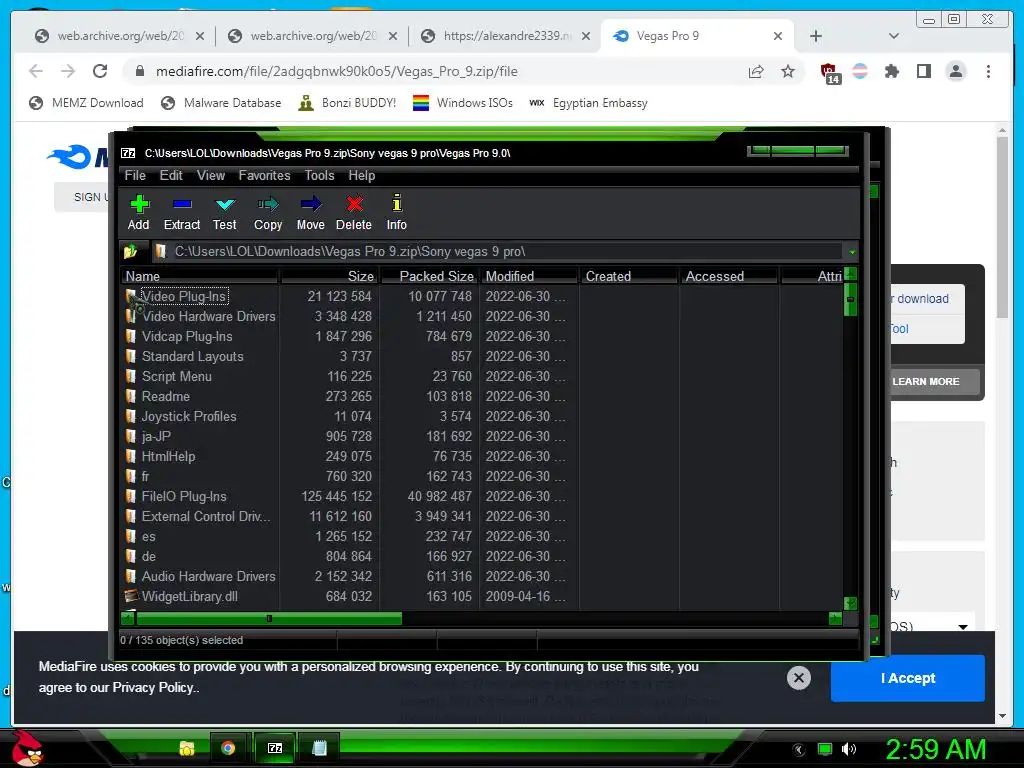The height and width of the screenshot is (768, 1024).
Task: Click the red Delete icon
Action: click(353, 213)
